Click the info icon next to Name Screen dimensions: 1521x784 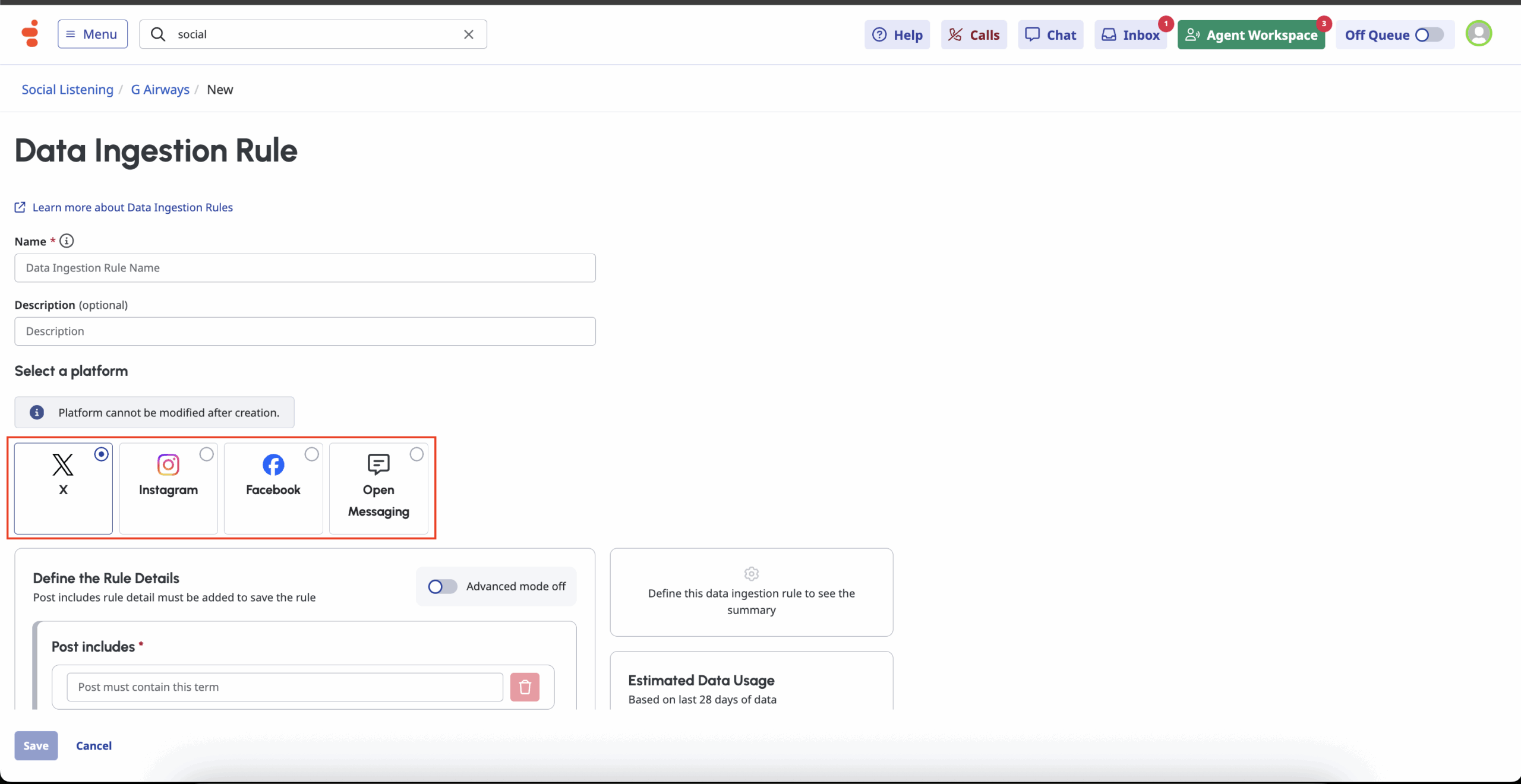point(67,241)
